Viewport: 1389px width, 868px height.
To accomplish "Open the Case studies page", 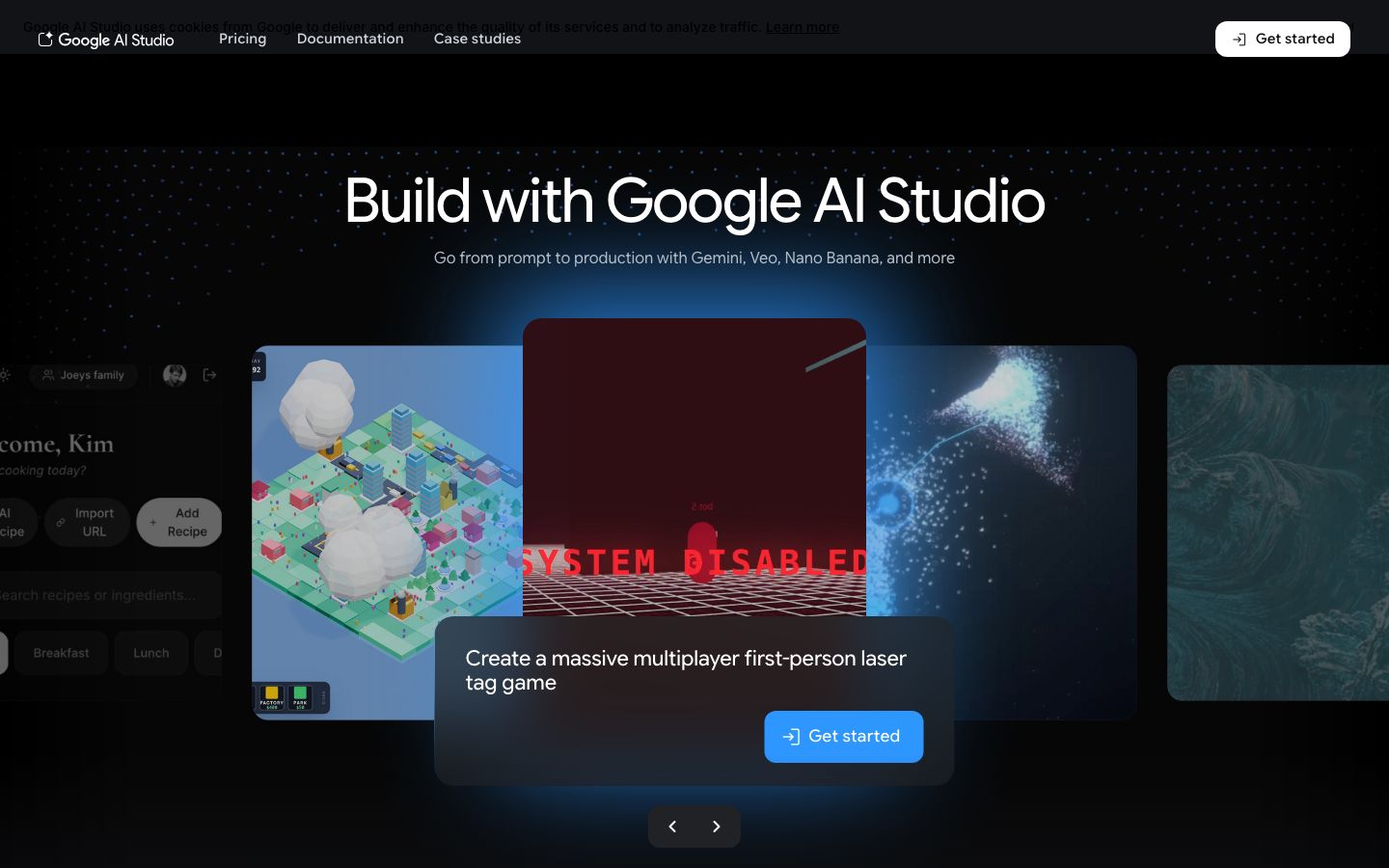I will click(477, 39).
